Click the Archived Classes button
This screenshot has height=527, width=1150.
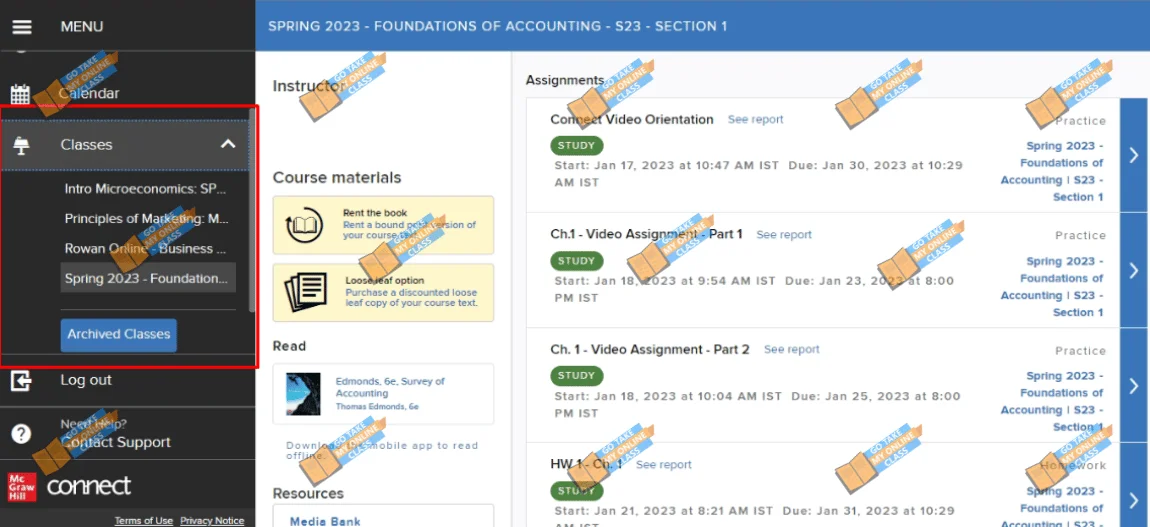click(119, 335)
